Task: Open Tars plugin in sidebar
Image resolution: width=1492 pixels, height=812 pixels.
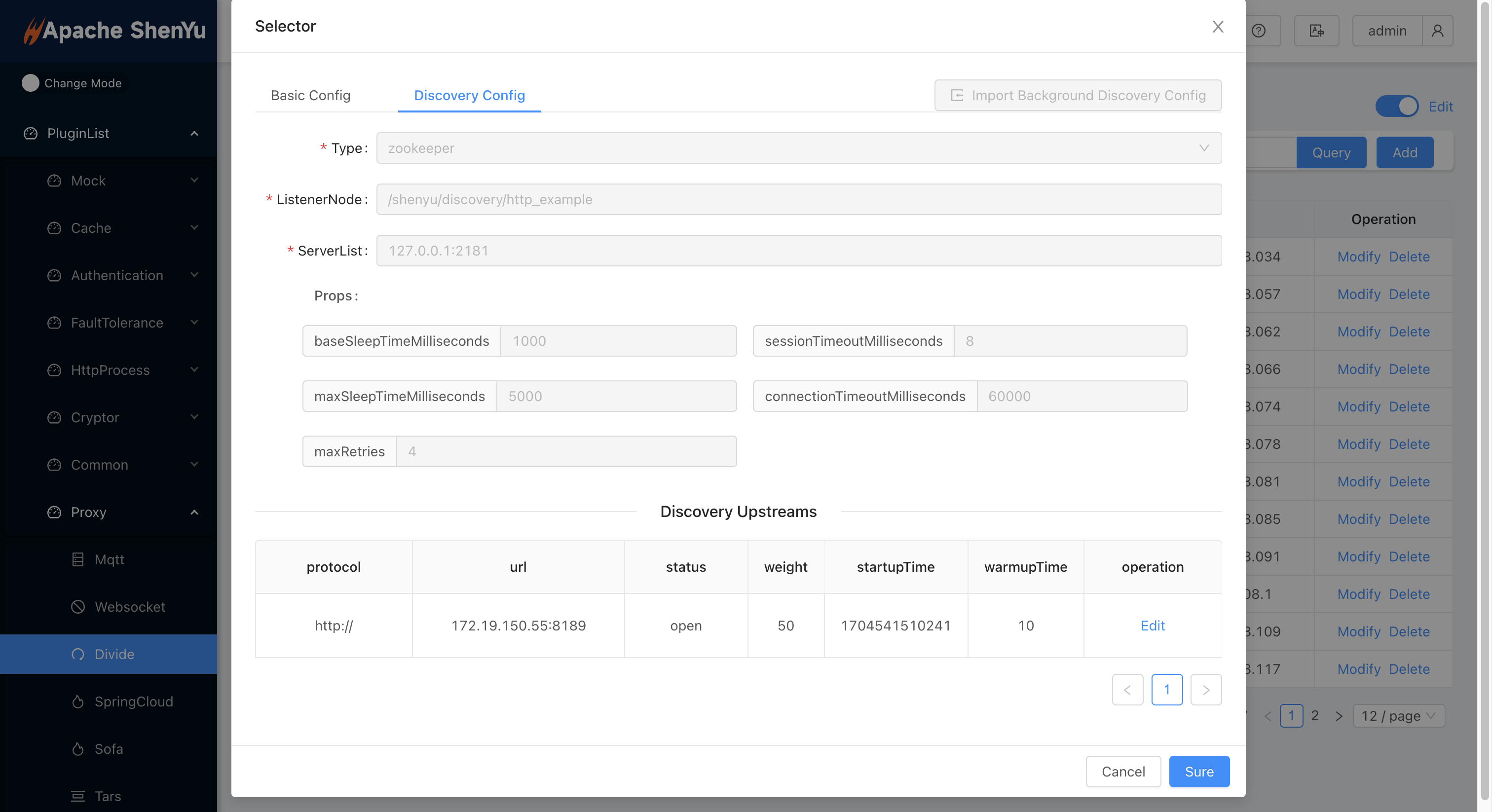Action: [108, 796]
